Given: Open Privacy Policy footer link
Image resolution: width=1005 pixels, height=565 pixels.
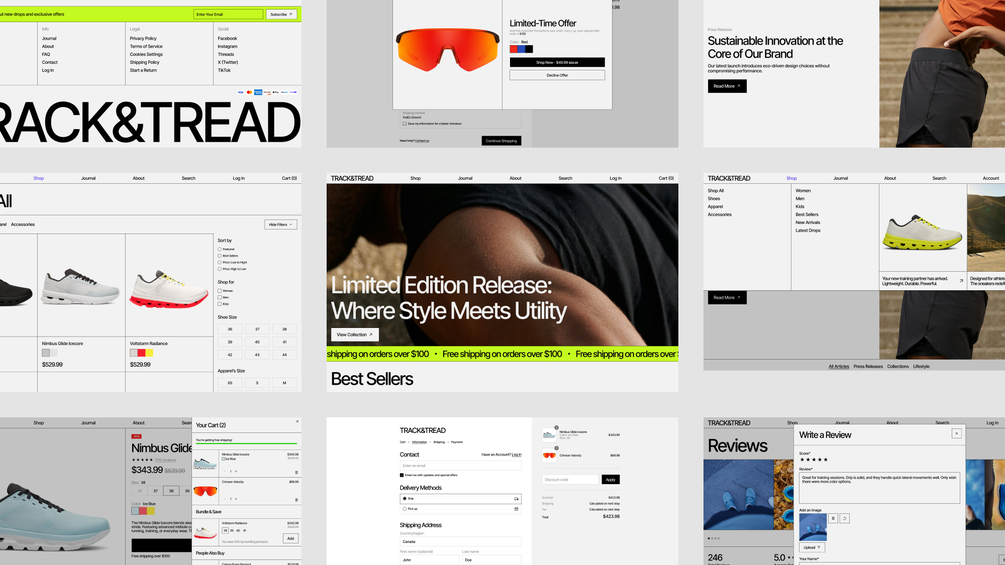Looking at the screenshot, I should click(143, 38).
